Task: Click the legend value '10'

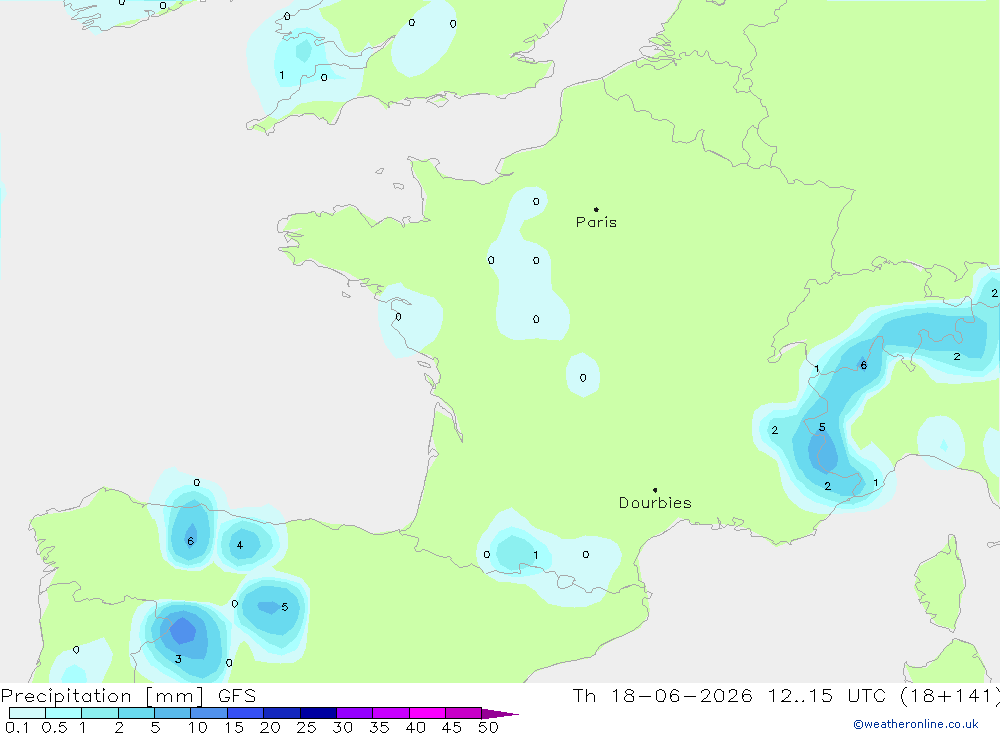Action: (197, 727)
